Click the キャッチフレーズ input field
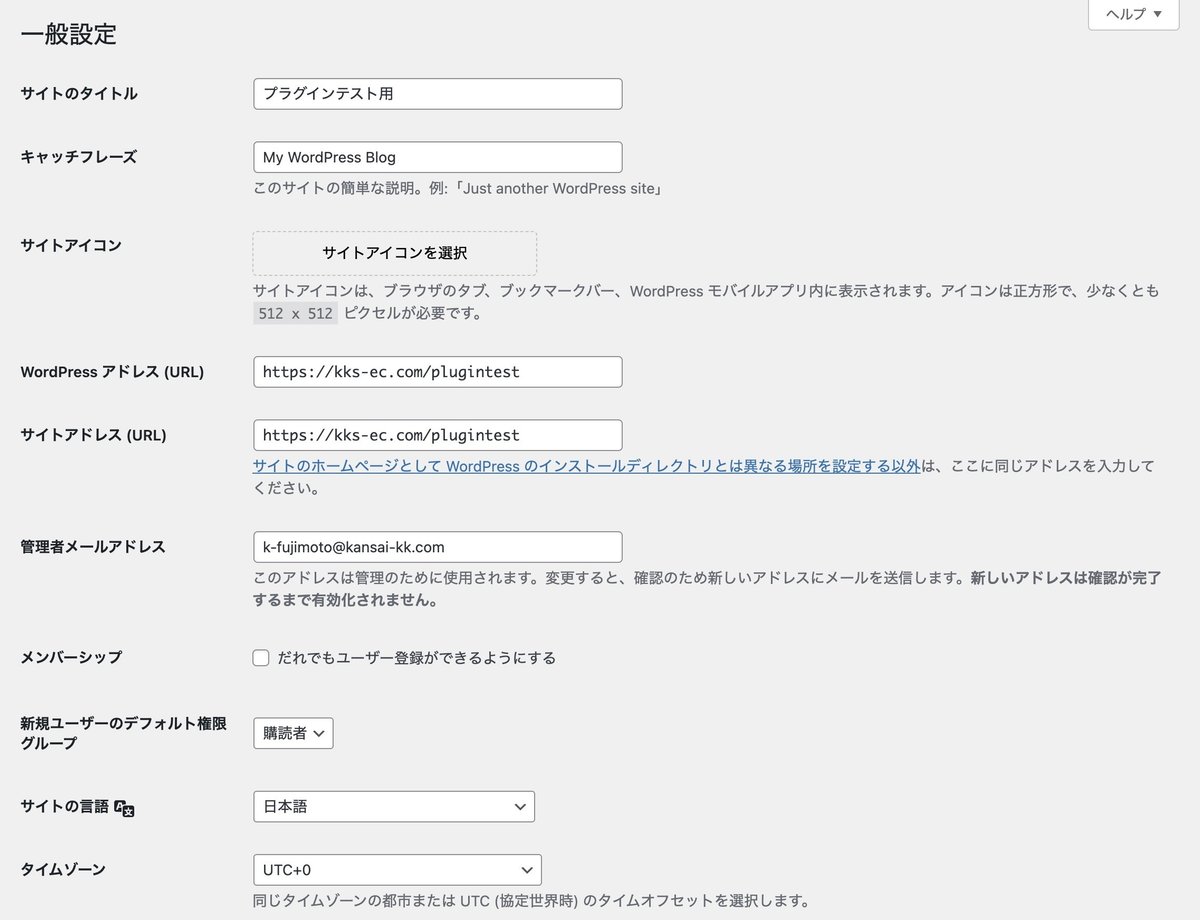The height and width of the screenshot is (920, 1200). 438,157
